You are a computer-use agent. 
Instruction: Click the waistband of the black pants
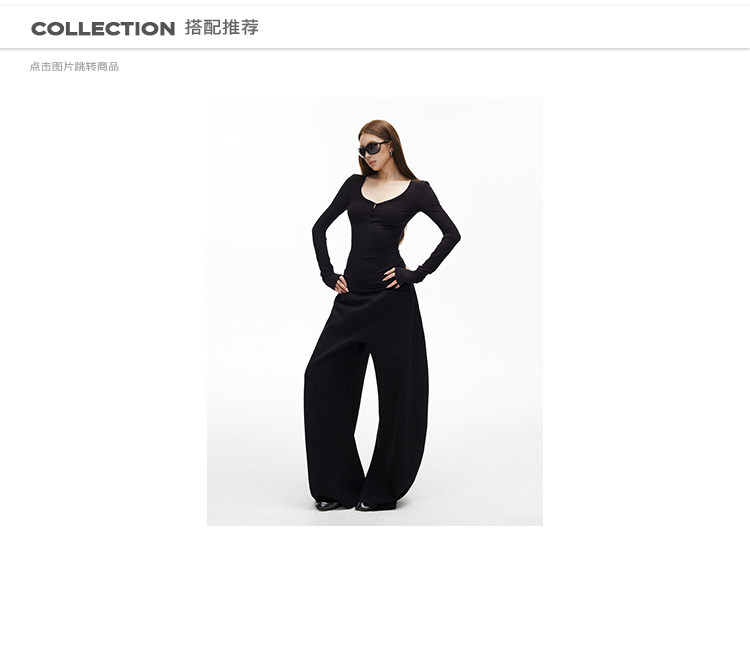(373, 293)
